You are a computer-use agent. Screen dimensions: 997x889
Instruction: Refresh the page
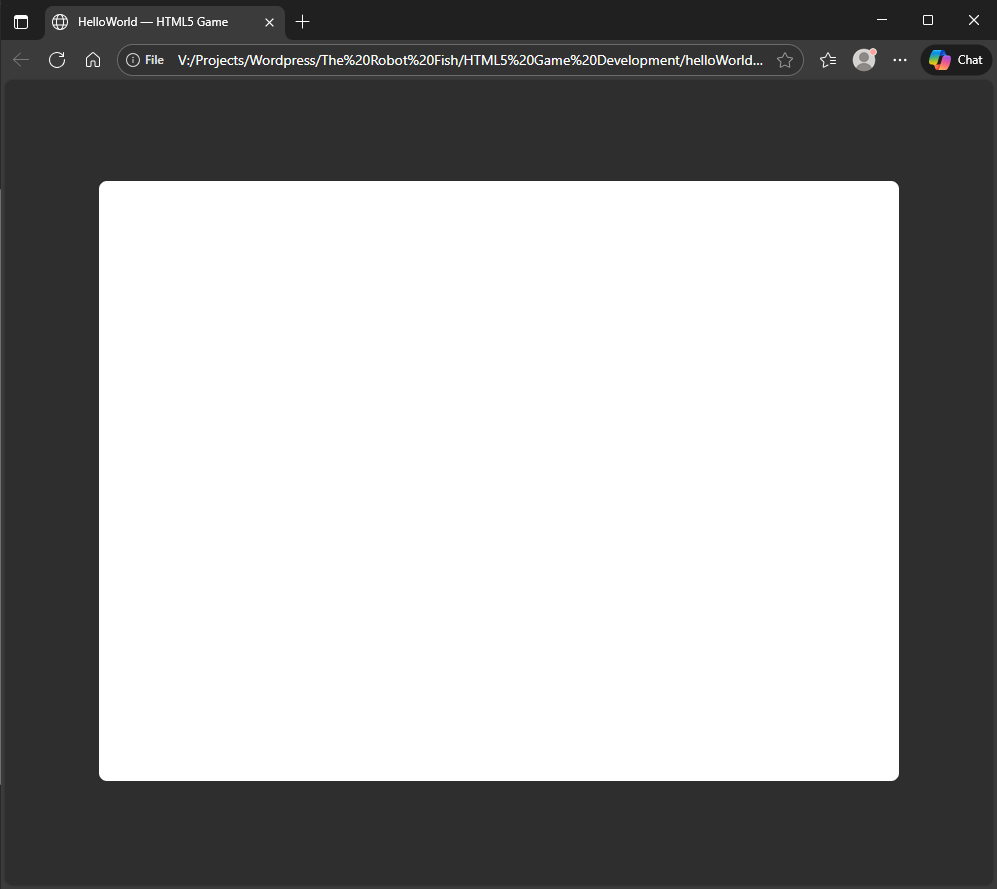57,60
